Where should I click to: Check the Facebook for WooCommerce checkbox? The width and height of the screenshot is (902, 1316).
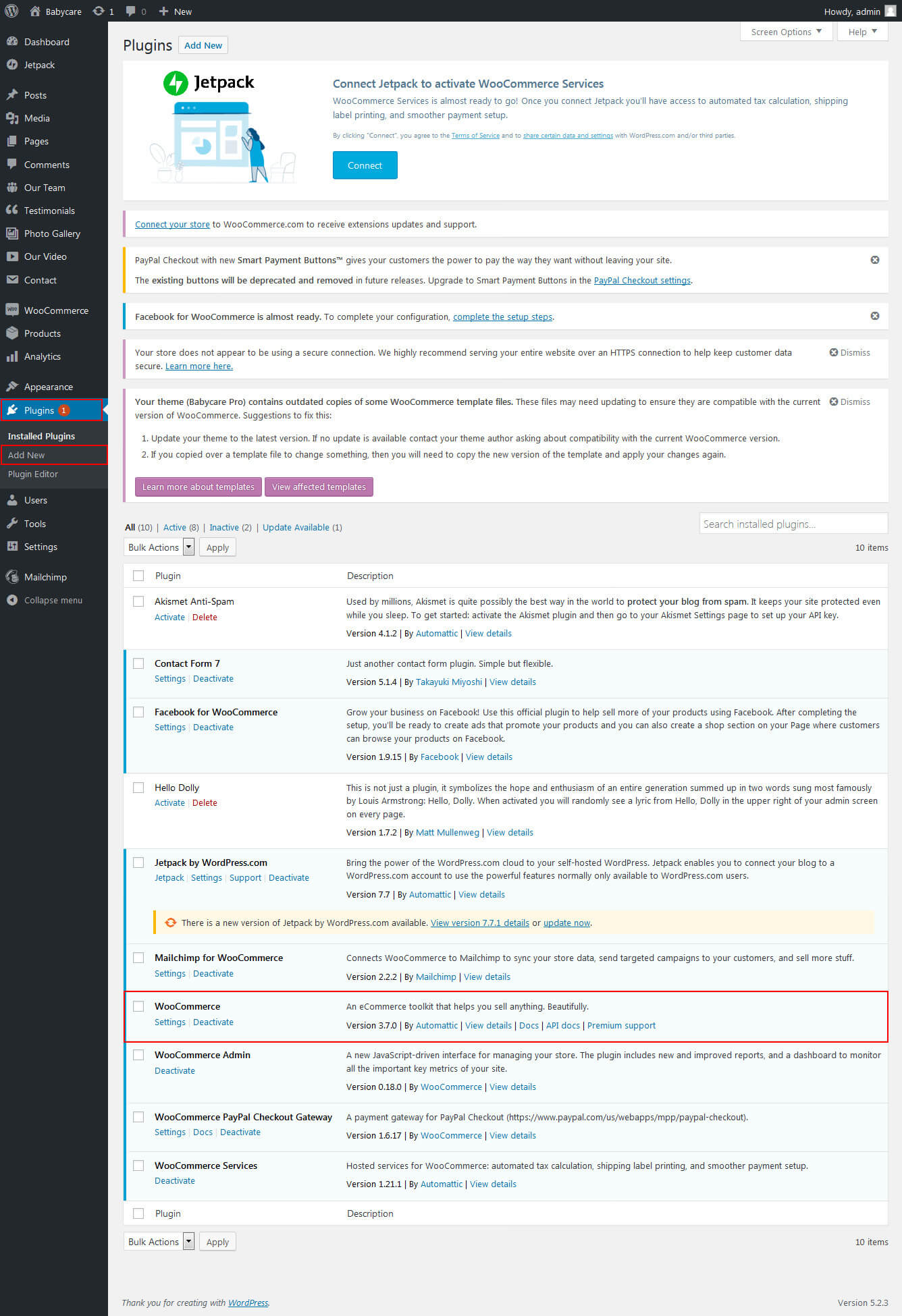click(x=138, y=712)
